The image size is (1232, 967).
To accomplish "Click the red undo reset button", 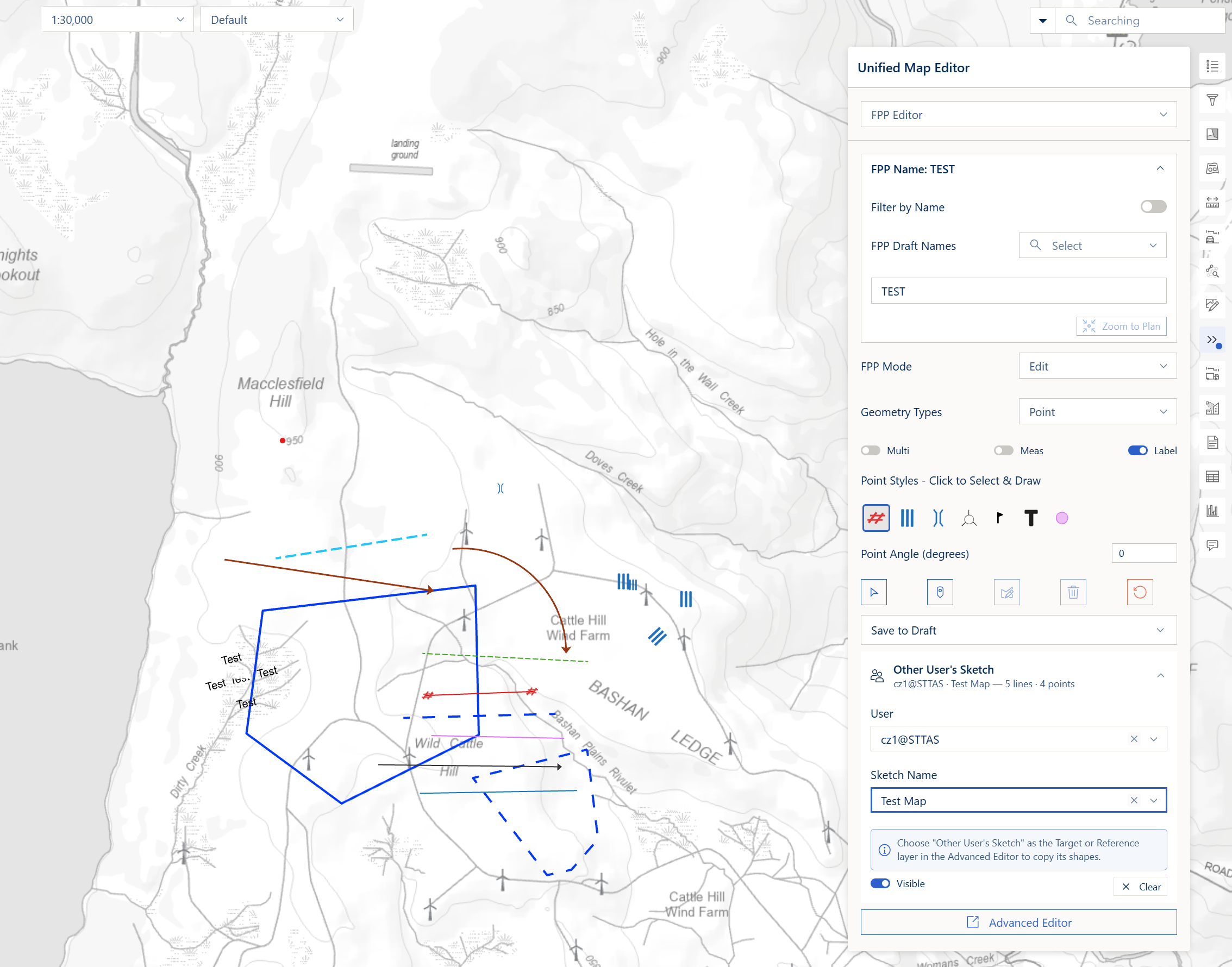I will point(1140,592).
